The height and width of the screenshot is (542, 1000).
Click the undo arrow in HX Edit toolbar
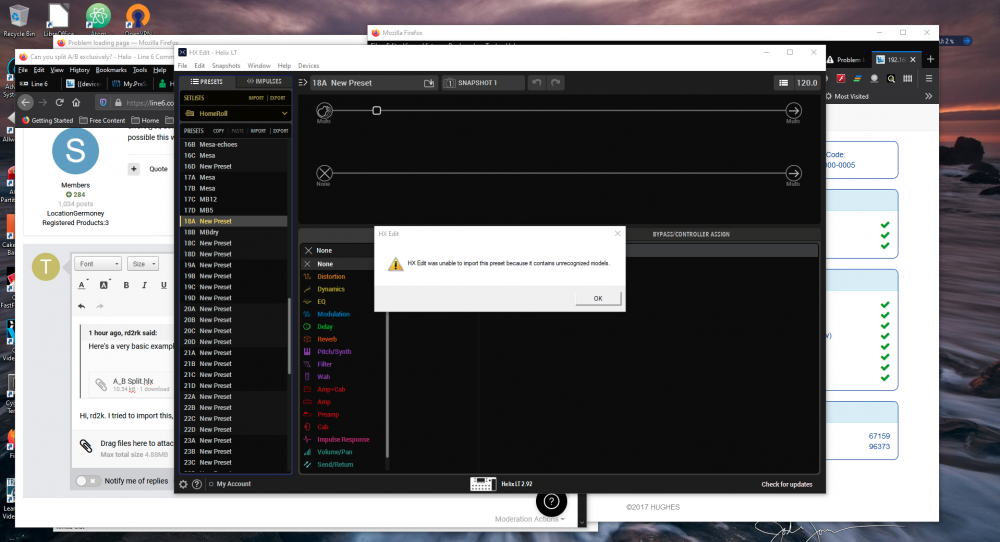536,83
